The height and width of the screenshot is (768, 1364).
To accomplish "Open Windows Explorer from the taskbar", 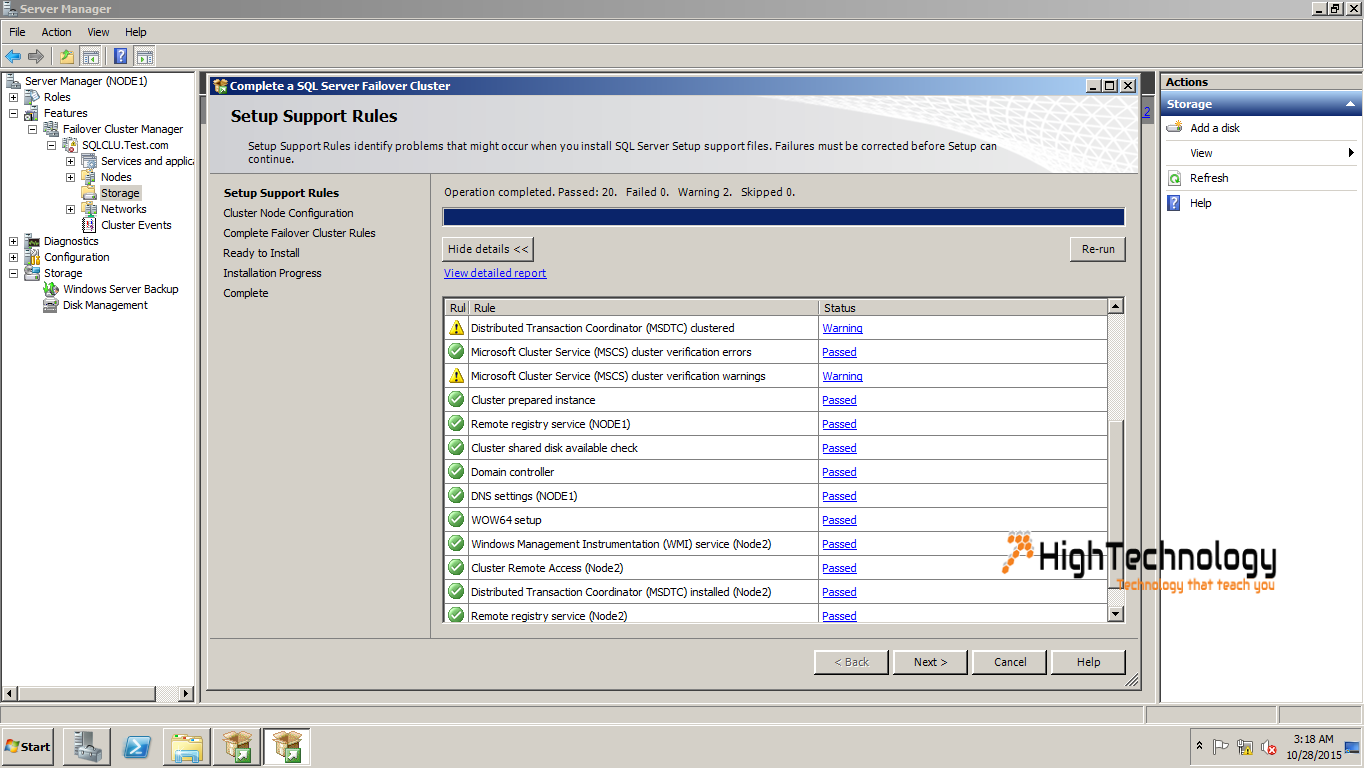I will (x=187, y=747).
